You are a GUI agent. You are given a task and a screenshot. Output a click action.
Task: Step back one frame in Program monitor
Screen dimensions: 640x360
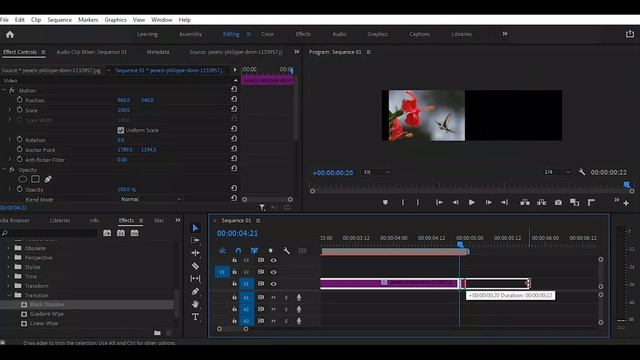click(x=455, y=202)
